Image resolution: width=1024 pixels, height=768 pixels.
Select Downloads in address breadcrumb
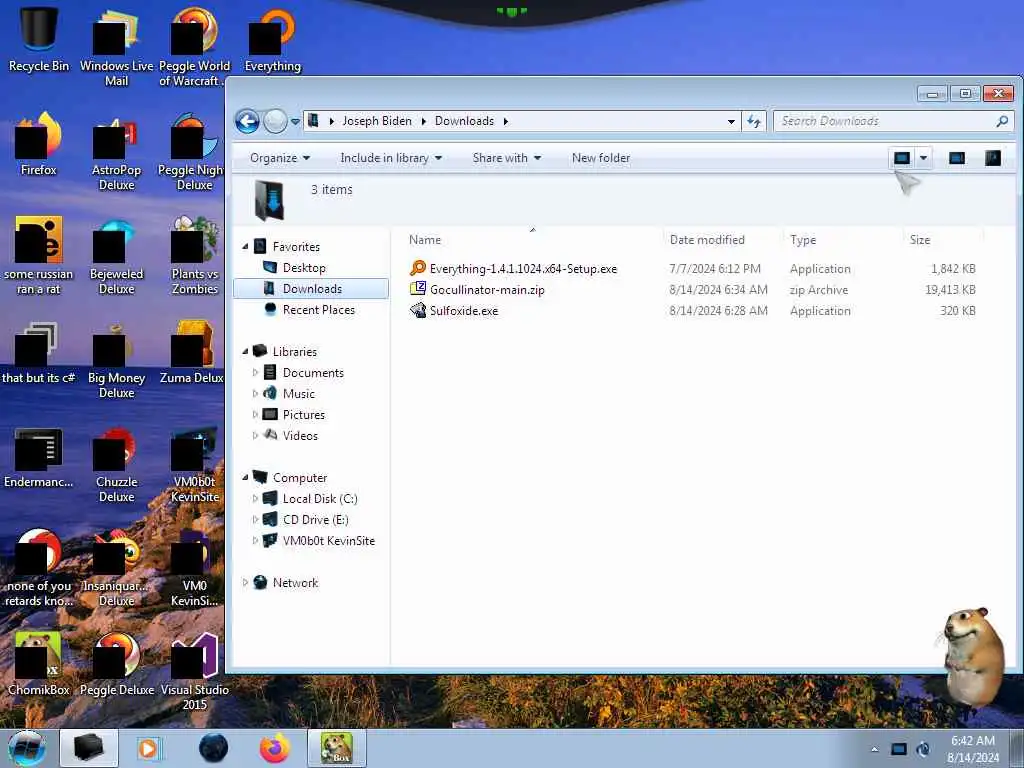[464, 121]
